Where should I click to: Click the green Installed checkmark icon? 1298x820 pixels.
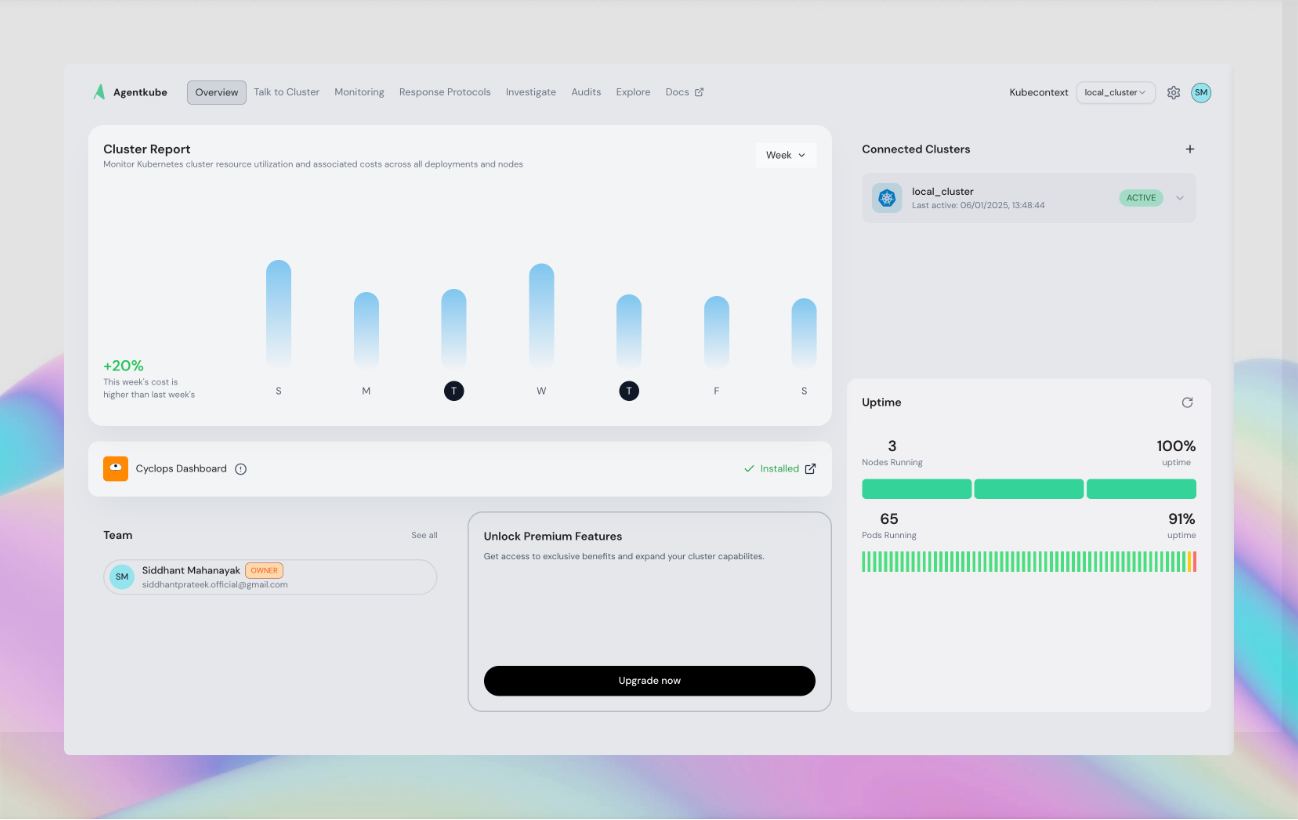(x=749, y=468)
